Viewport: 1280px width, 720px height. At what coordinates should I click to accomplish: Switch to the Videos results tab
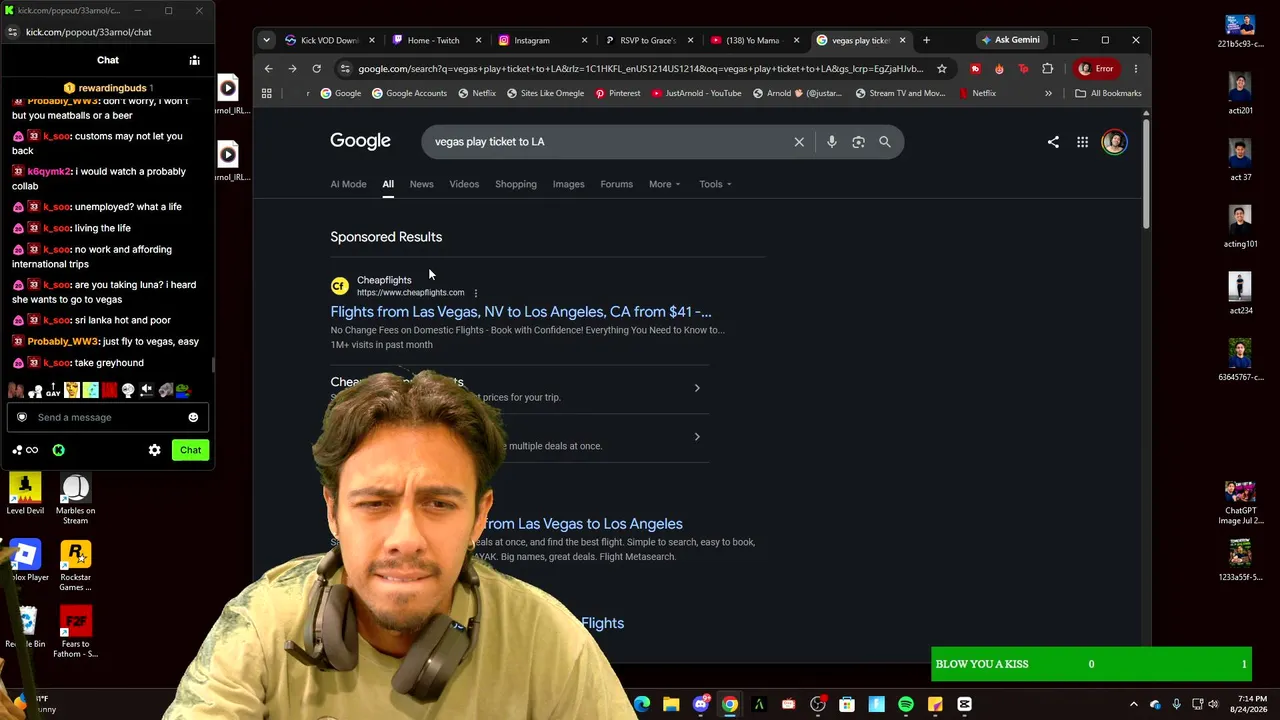(464, 184)
